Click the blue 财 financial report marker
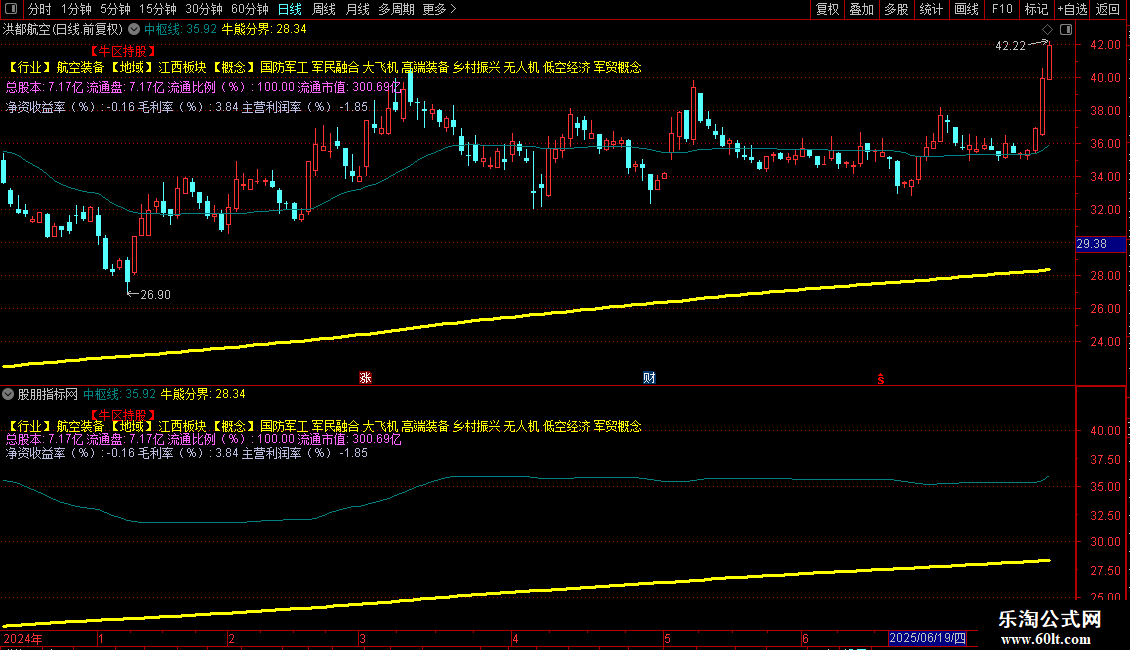 [x=649, y=378]
